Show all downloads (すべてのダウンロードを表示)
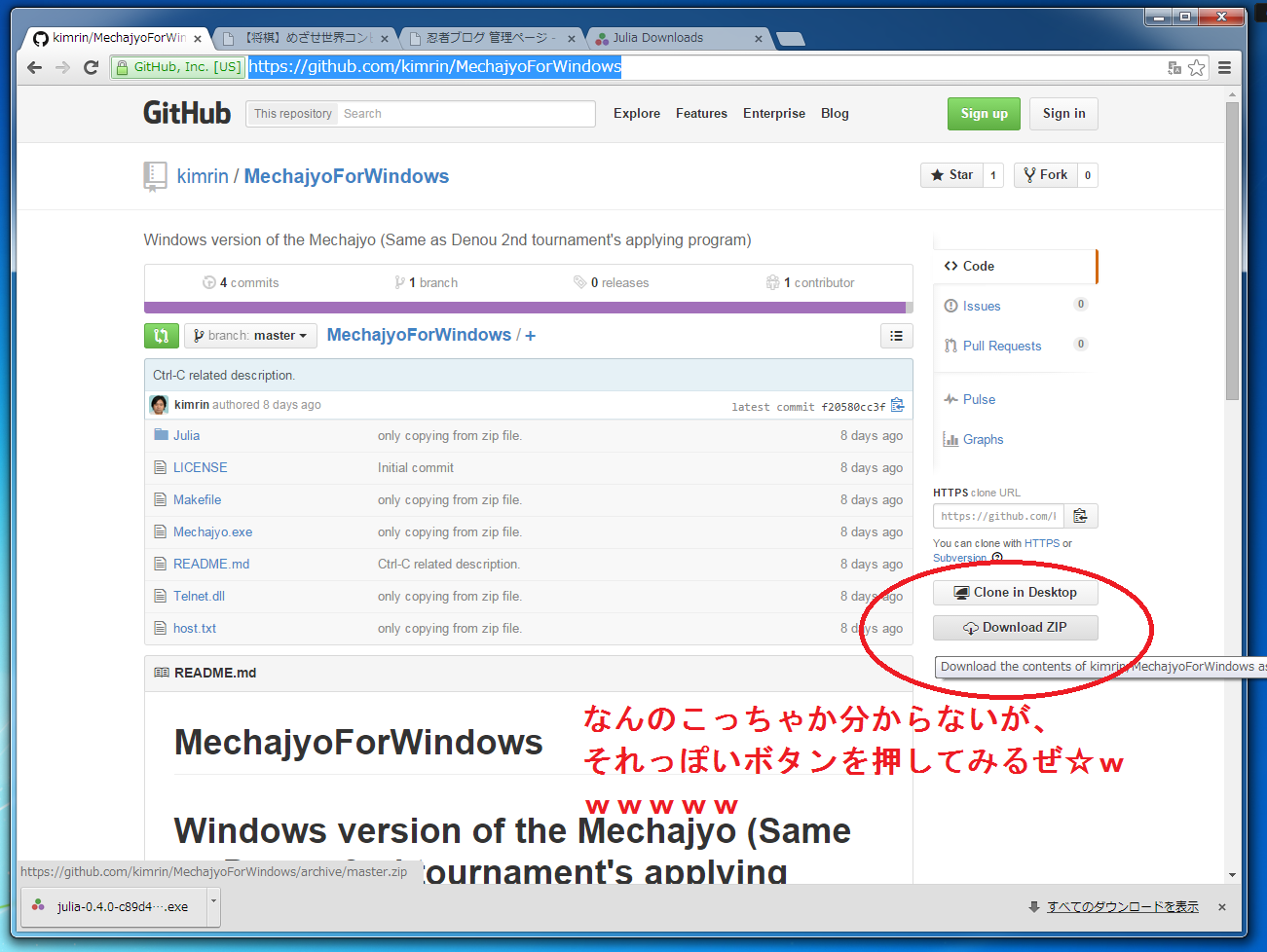 coord(1123,907)
